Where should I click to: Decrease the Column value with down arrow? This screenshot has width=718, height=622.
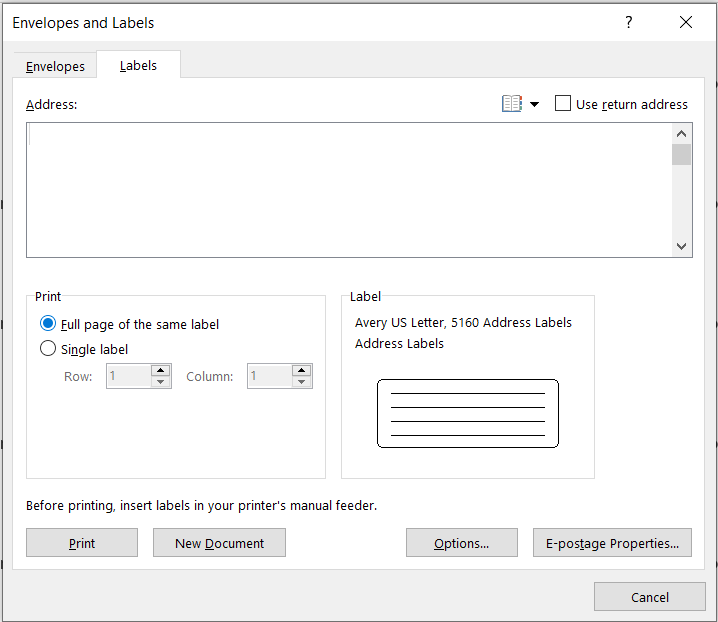302,382
